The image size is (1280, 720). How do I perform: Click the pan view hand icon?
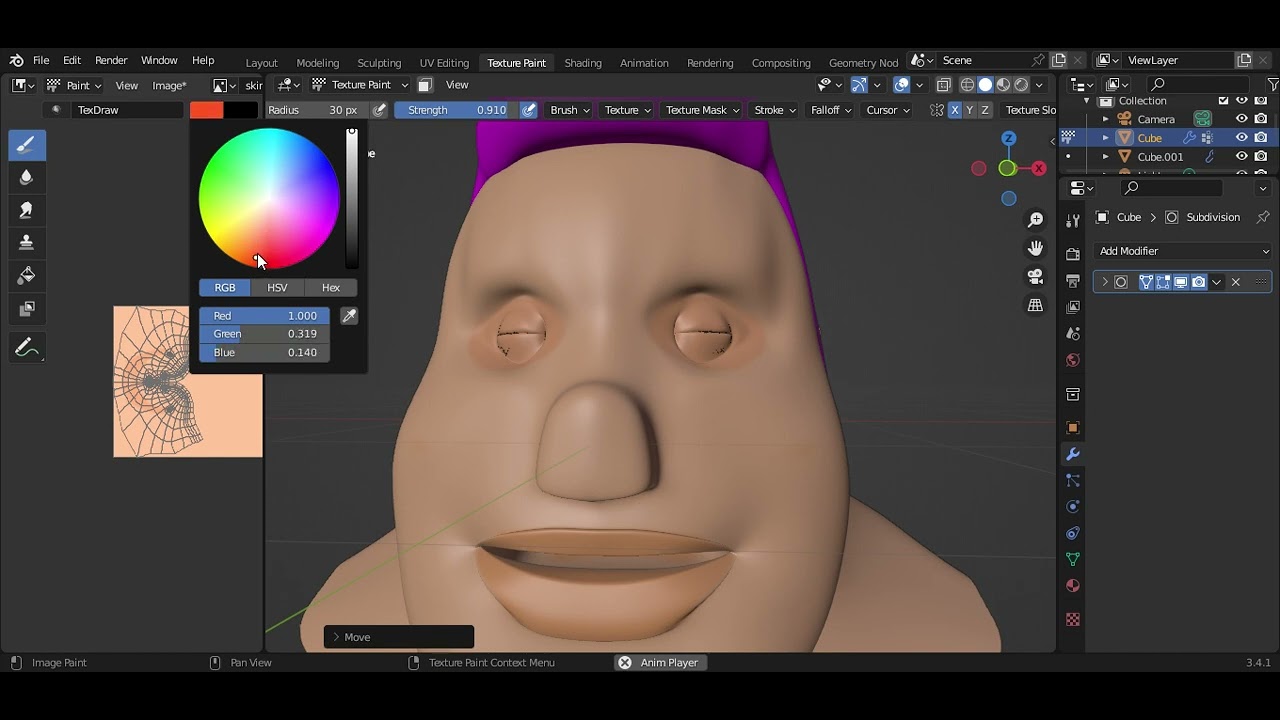click(x=1035, y=248)
